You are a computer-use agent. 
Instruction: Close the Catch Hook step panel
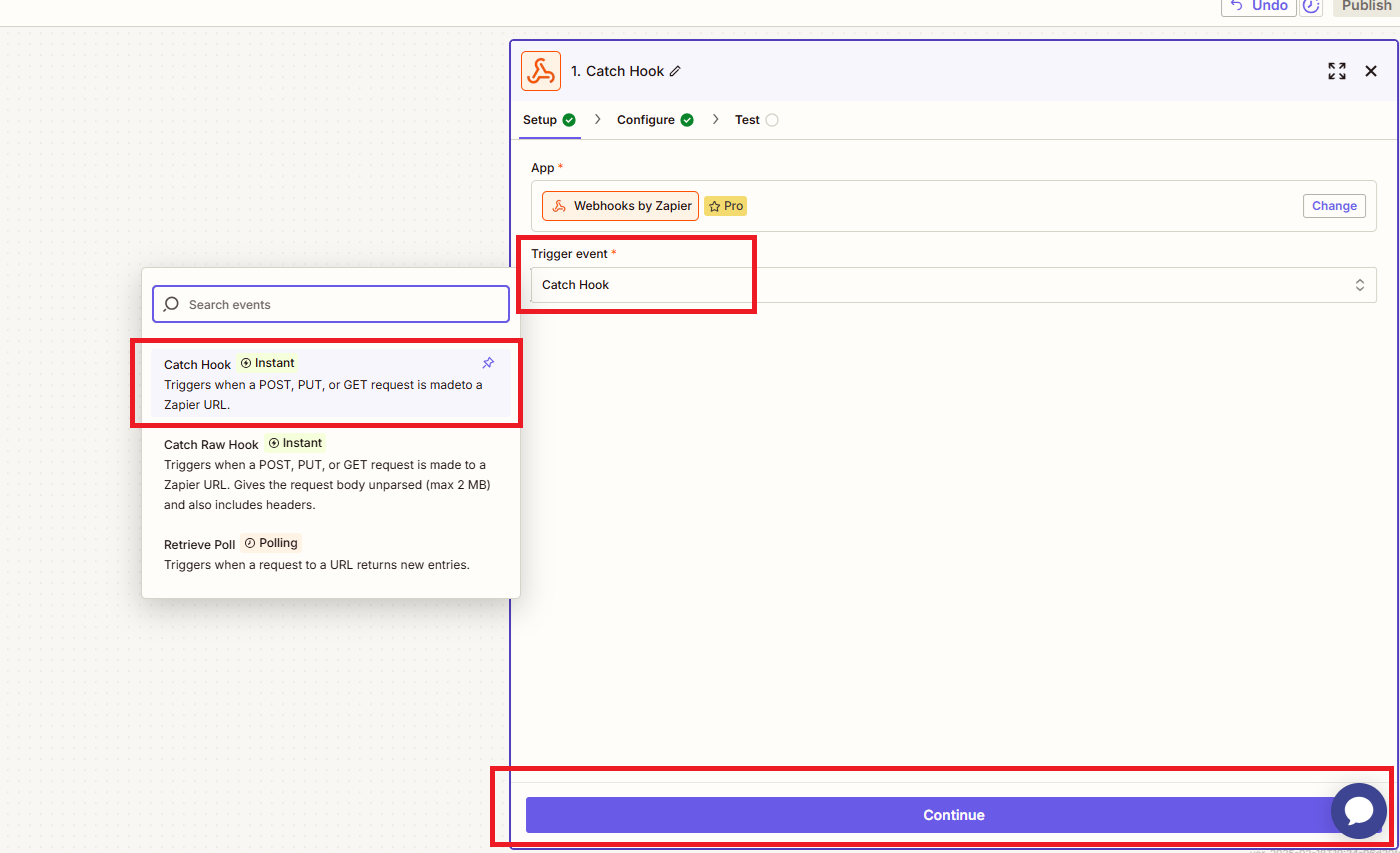pyautogui.click(x=1371, y=71)
